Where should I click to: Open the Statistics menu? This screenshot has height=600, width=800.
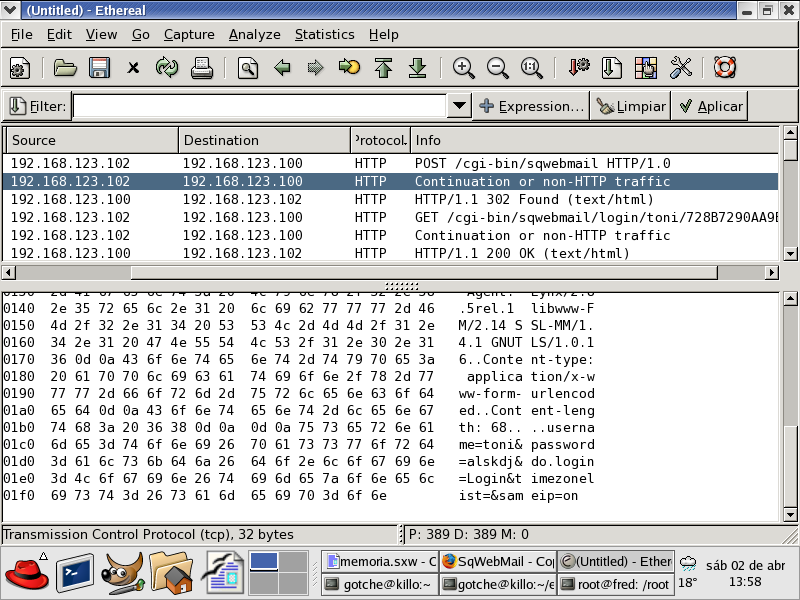324,34
